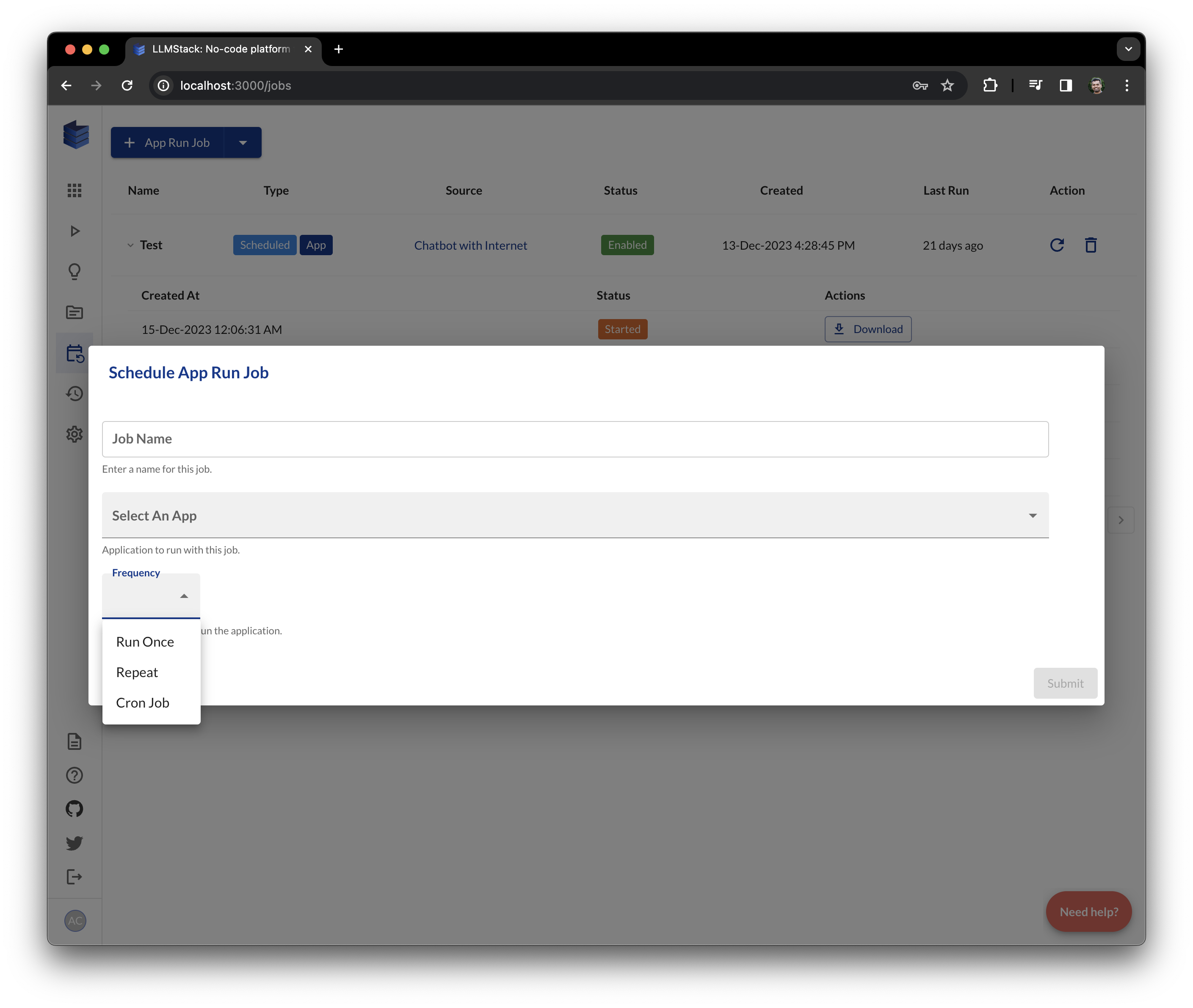Expand the App Run Job button arrow
1193x1008 pixels.
pyautogui.click(x=243, y=143)
